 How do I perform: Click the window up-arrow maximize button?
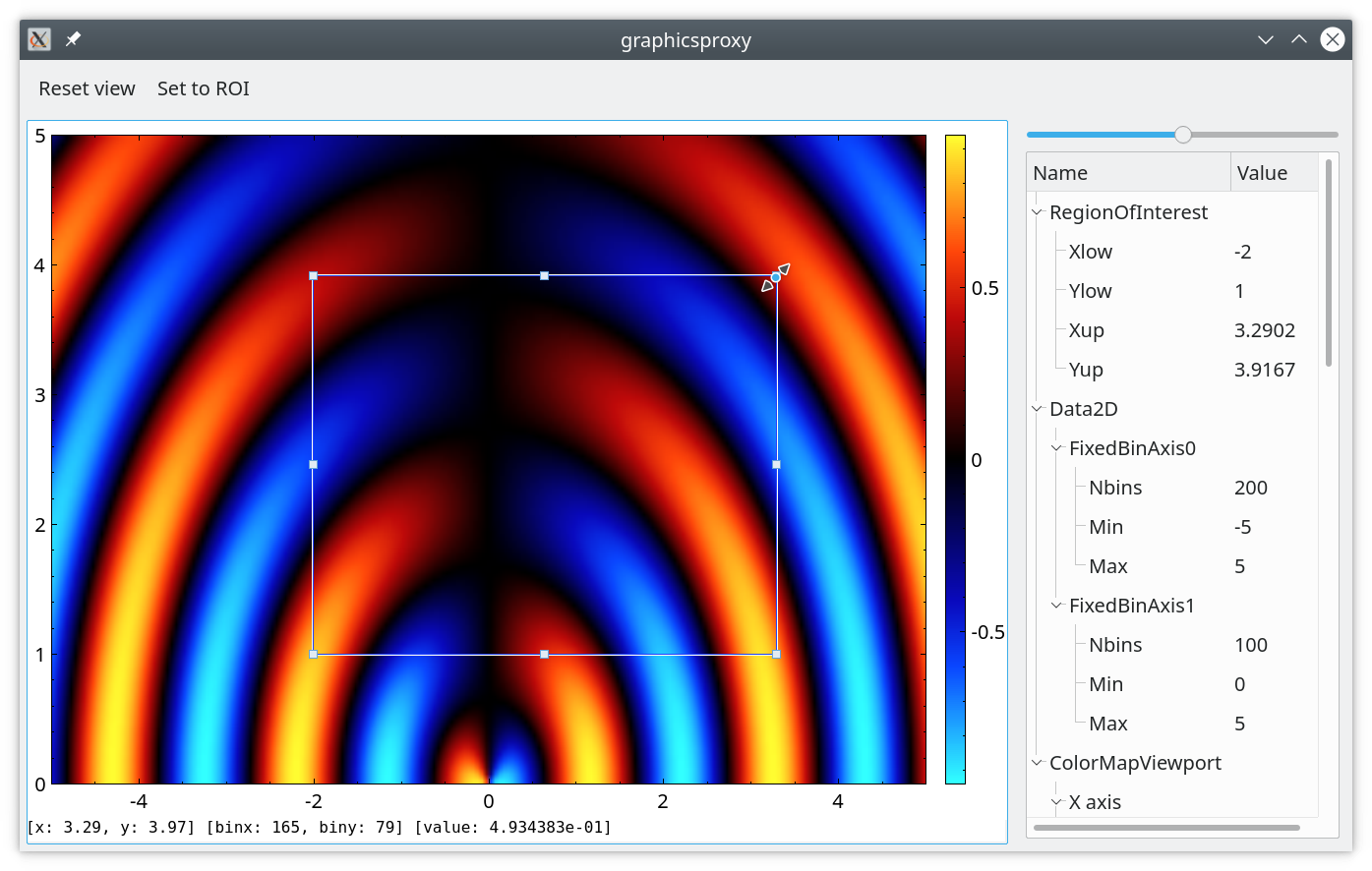coord(1299,39)
